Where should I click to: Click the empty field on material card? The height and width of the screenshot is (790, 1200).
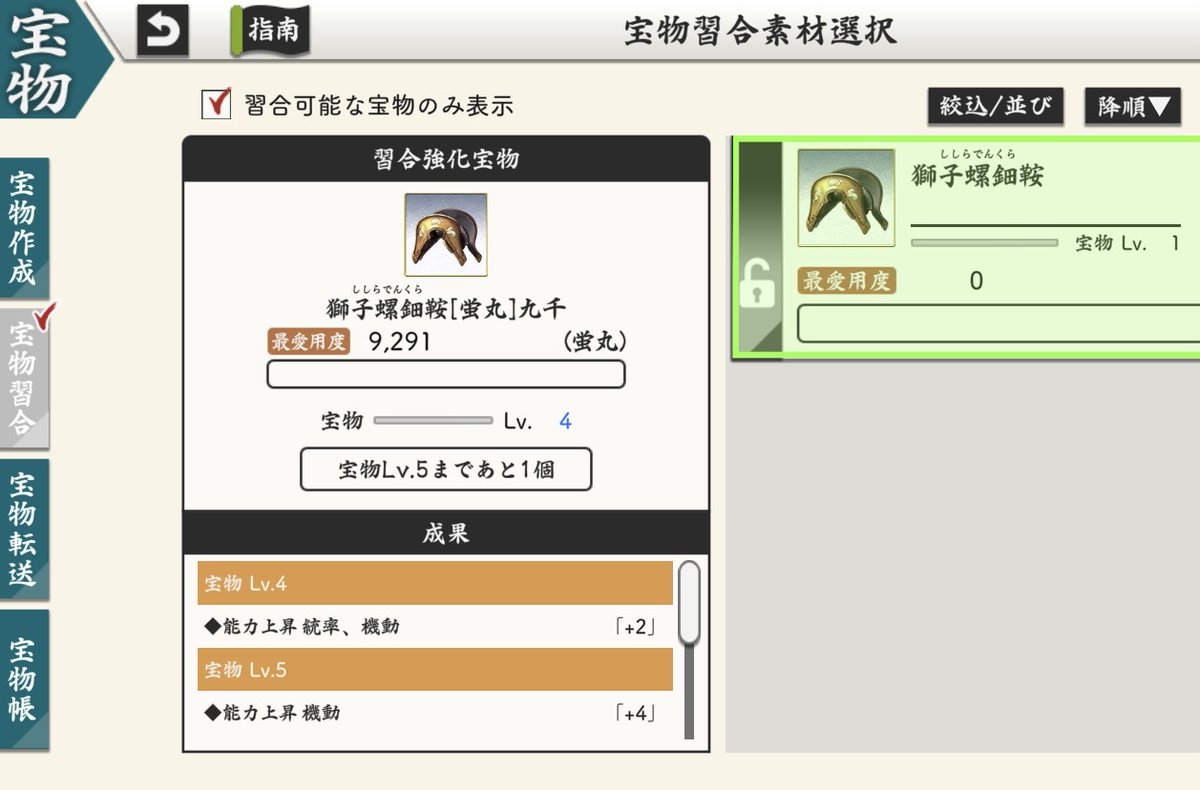click(998, 324)
